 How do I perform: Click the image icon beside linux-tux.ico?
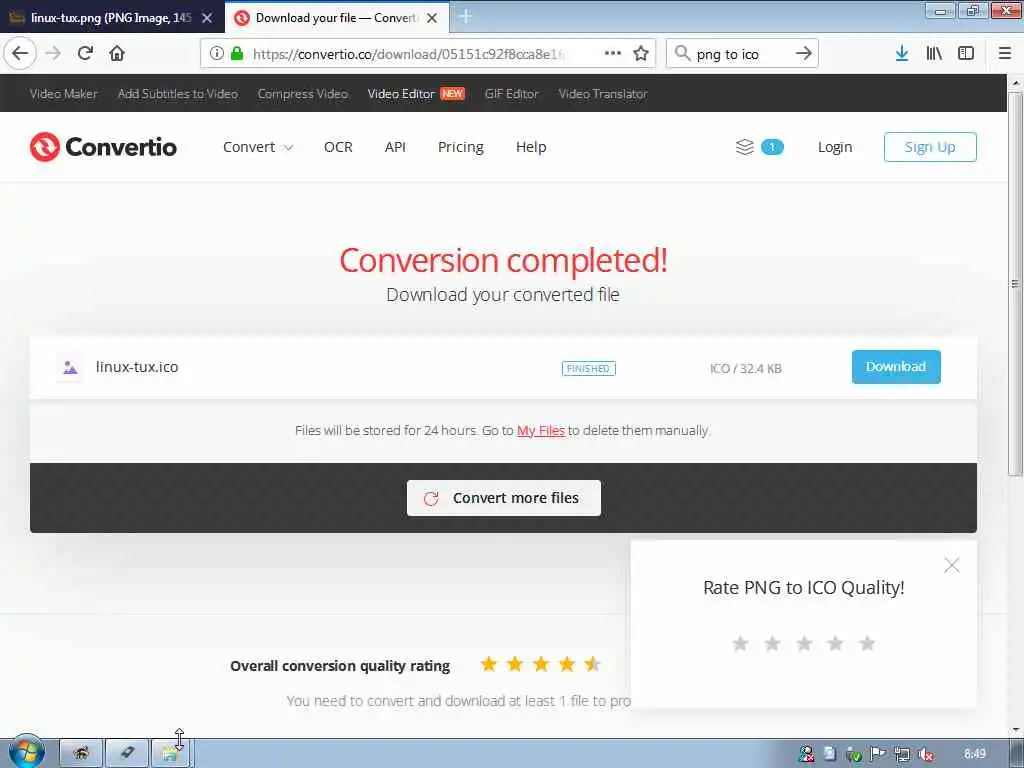click(x=70, y=368)
